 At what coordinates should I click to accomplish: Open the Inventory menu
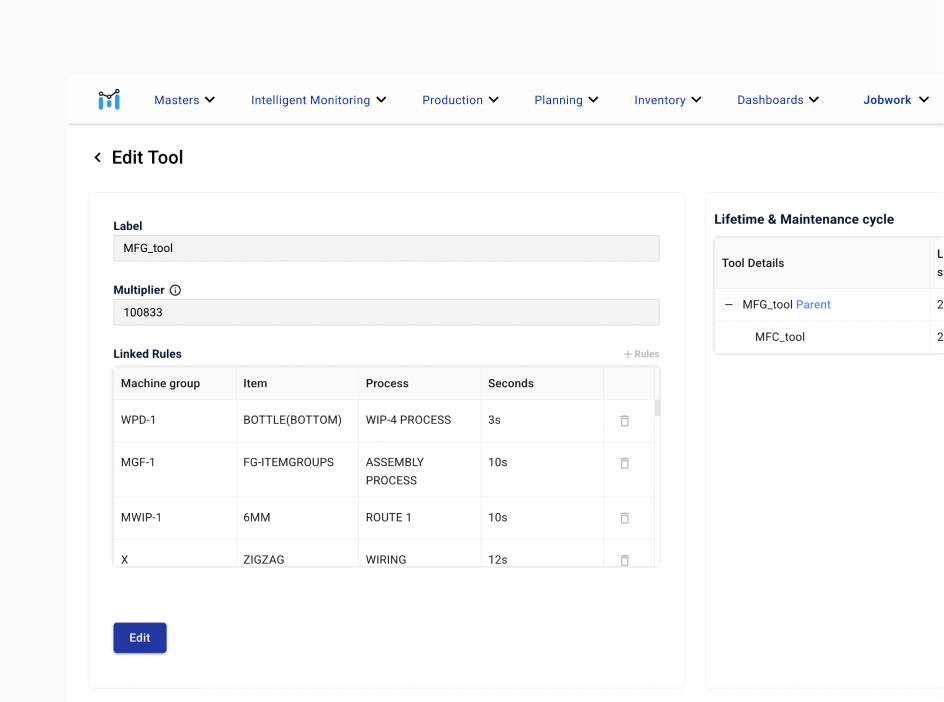pos(668,100)
